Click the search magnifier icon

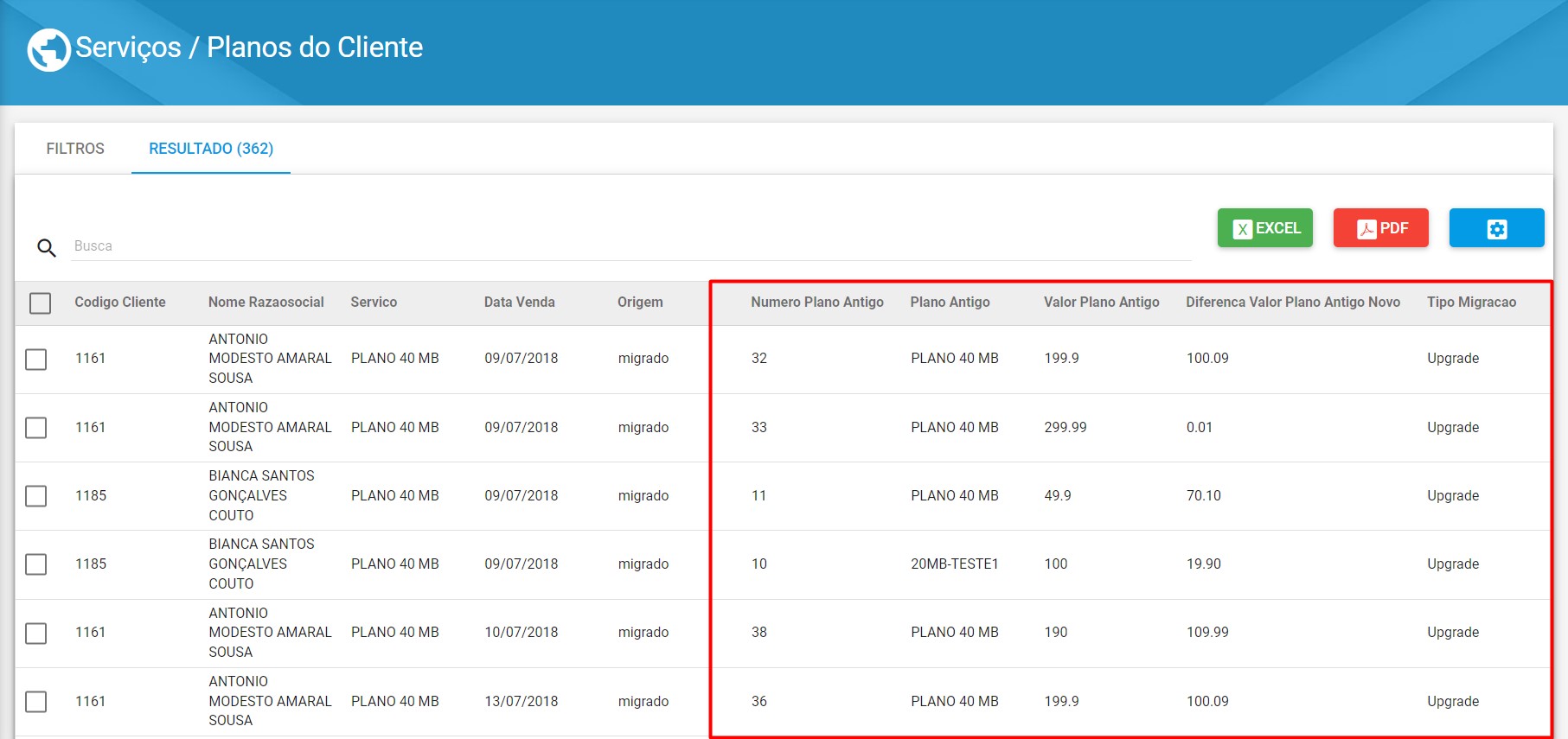pyautogui.click(x=47, y=248)
